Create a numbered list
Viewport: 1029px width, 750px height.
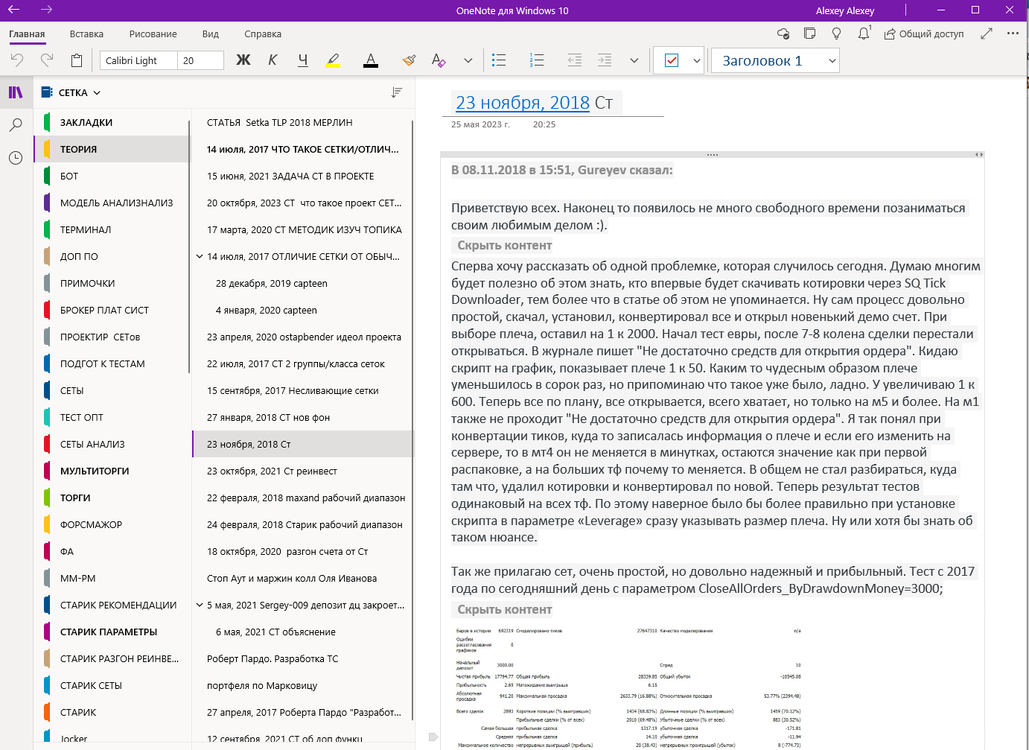point(536,60)
